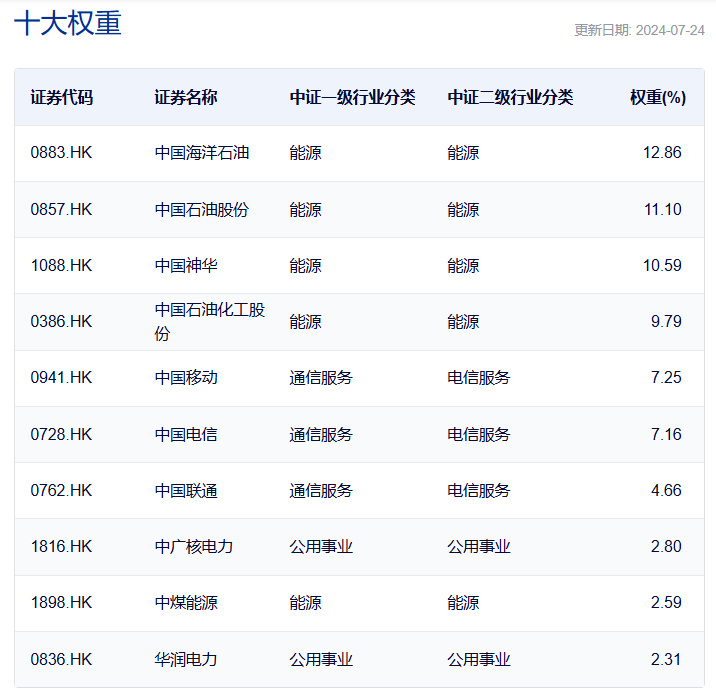Select stock code 0857.HK
This screenshot has width=716, height=690.
click(61, 210)
